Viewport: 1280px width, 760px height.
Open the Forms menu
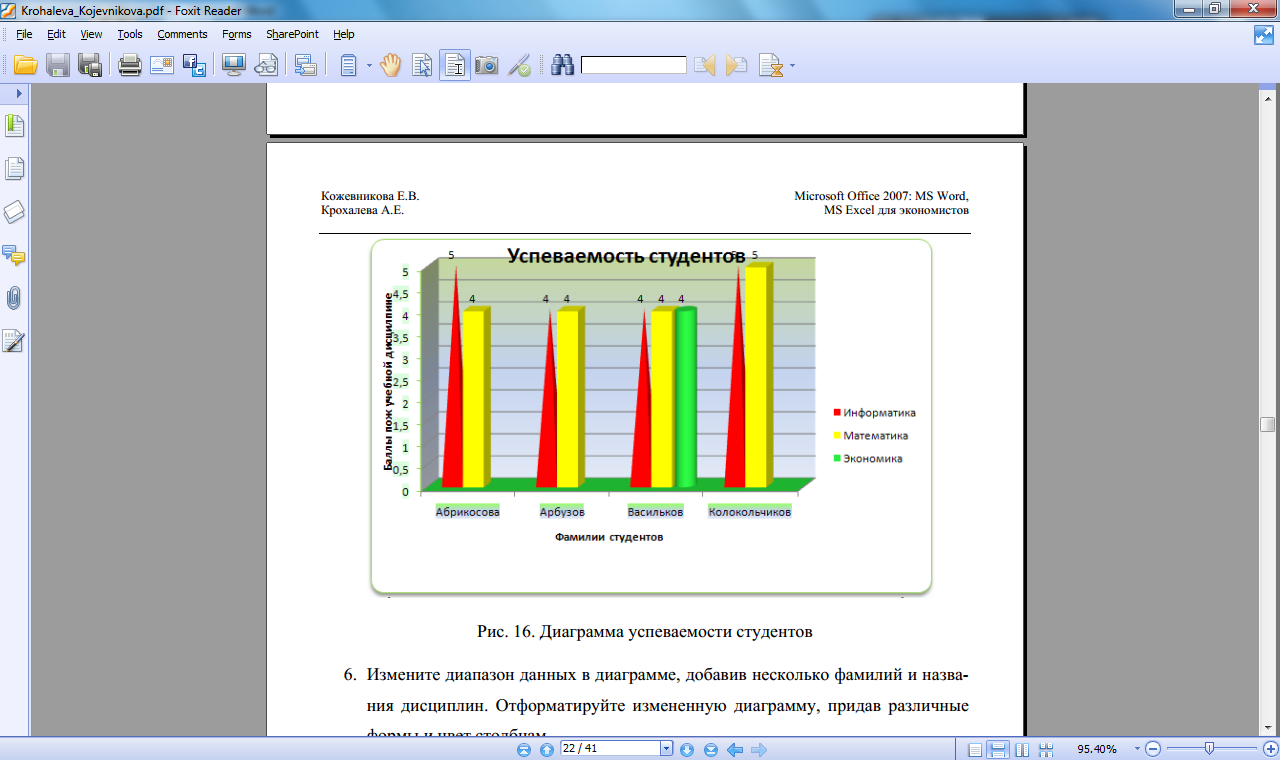click(237, 34)
